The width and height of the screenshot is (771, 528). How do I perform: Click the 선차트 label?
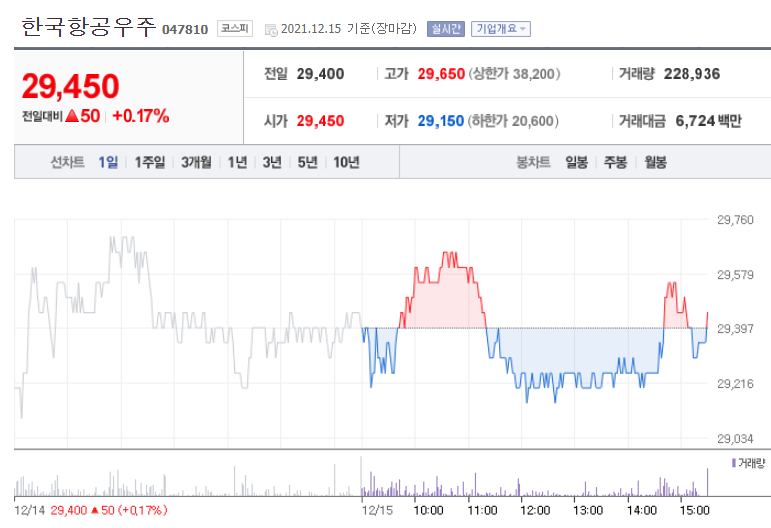67,162
